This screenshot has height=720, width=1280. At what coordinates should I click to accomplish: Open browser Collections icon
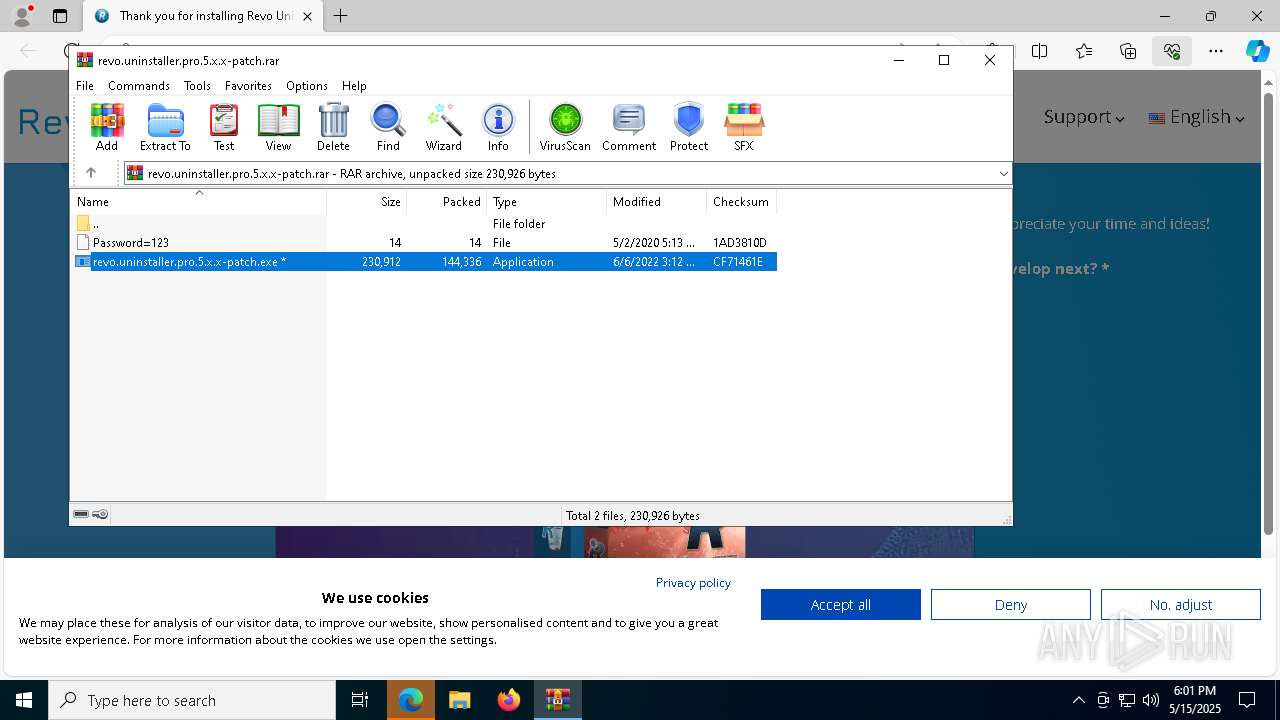point(1128,51)
